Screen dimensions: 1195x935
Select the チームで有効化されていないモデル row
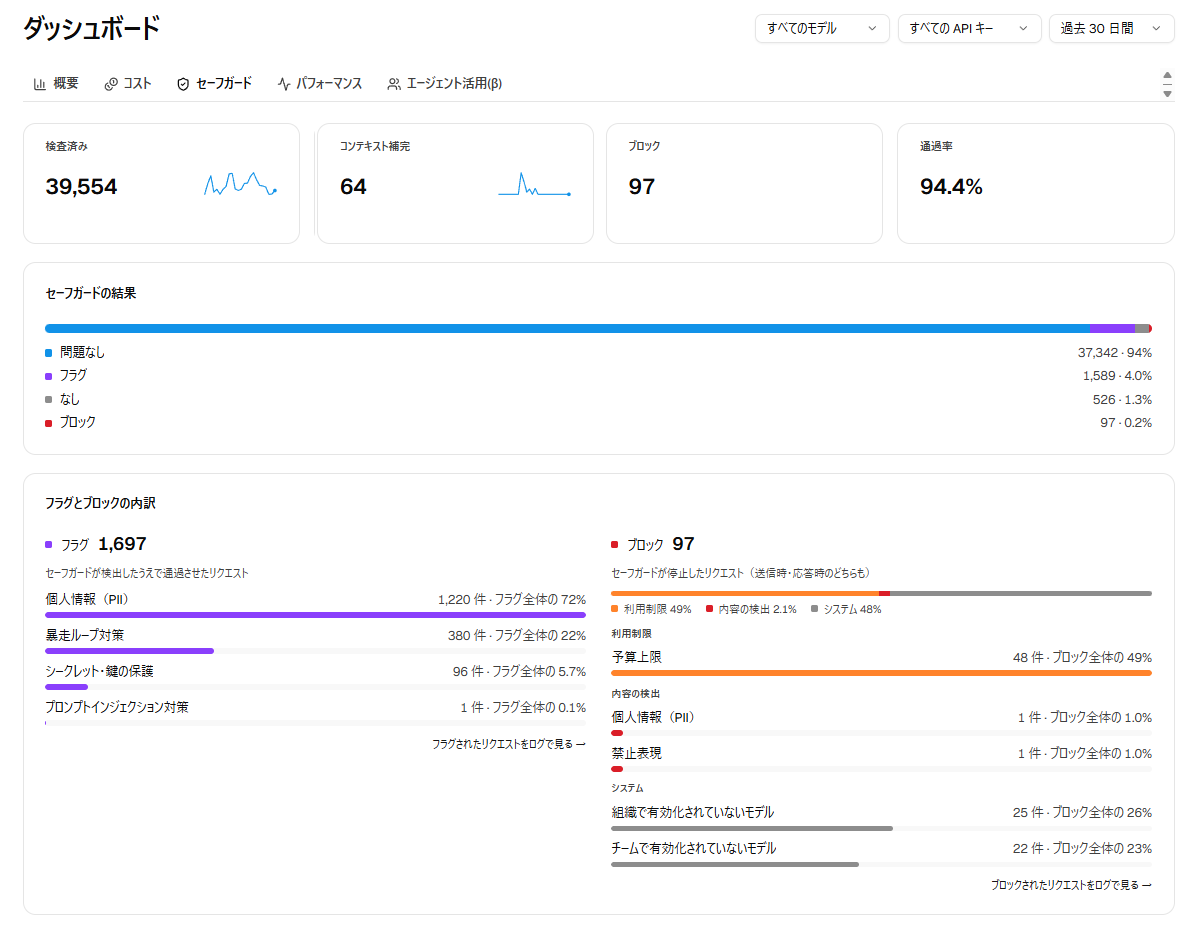881,853
